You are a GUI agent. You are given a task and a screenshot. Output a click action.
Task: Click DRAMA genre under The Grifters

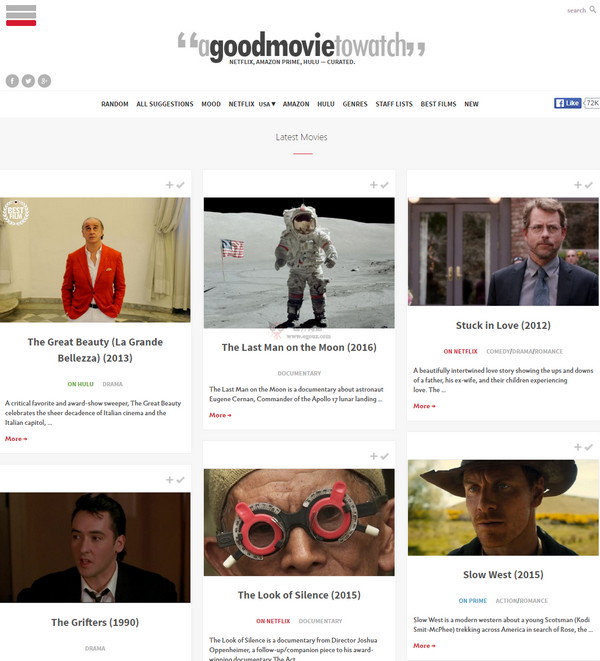click(95, 648)
